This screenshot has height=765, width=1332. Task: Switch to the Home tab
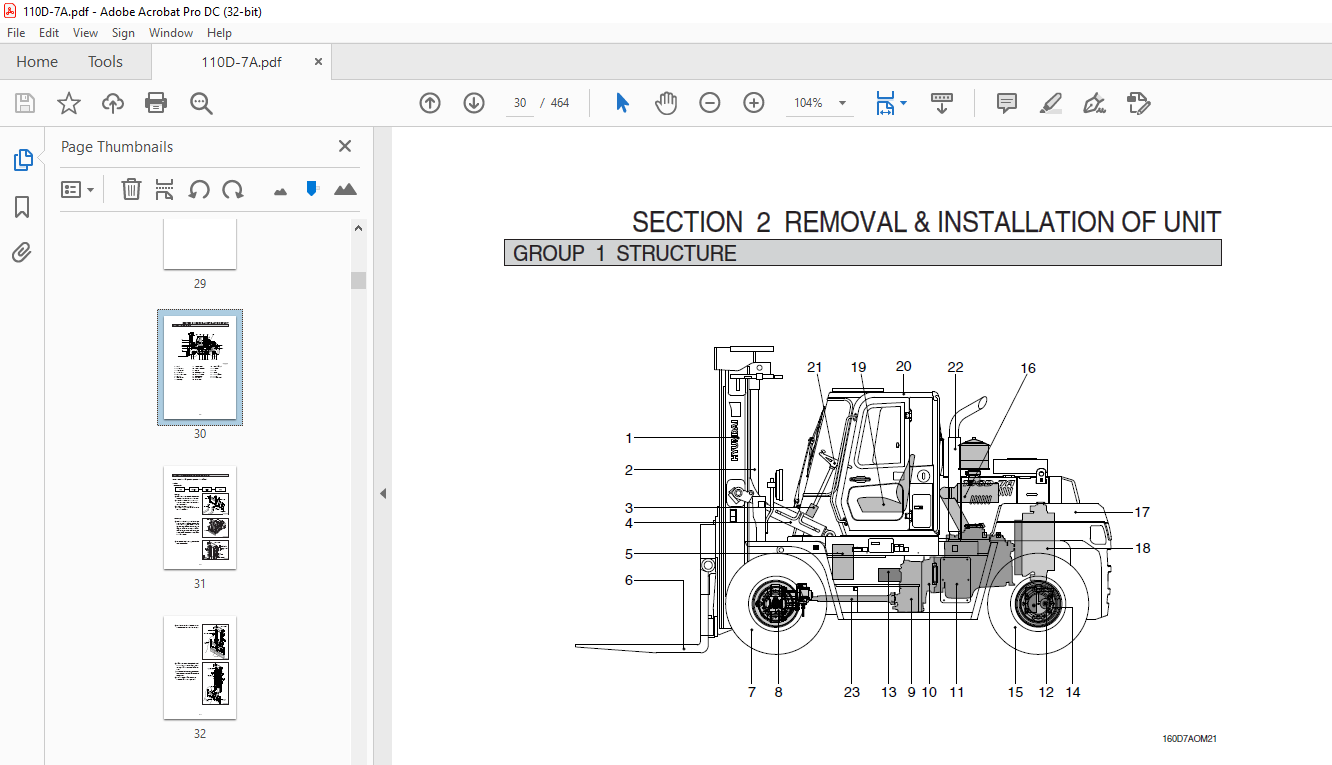[37, 62]
